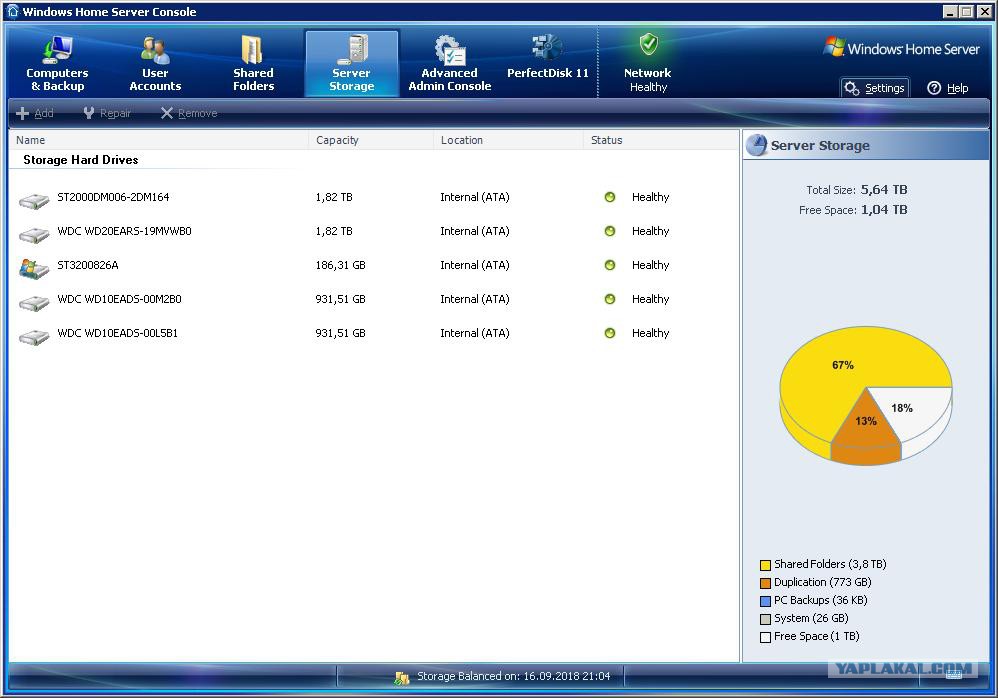This screenshot has width=998, height=698.
Task: Open the Advanced Admin Console tab
Action: click(449, 63)
